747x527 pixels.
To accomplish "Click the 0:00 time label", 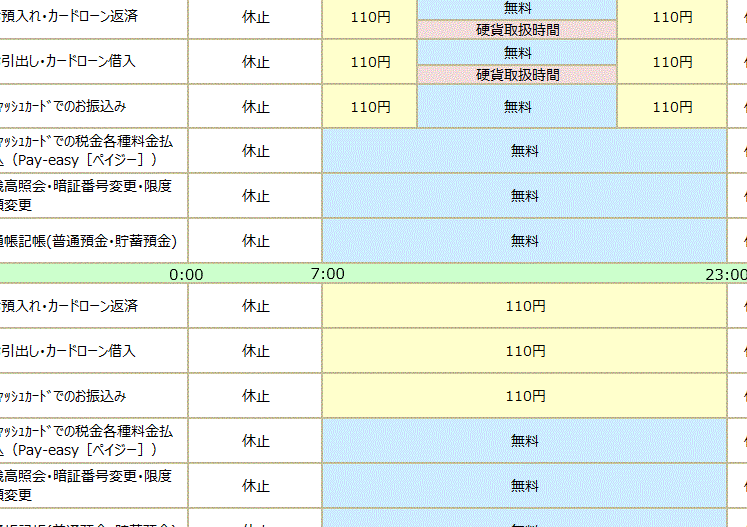I will click(186, 274).
